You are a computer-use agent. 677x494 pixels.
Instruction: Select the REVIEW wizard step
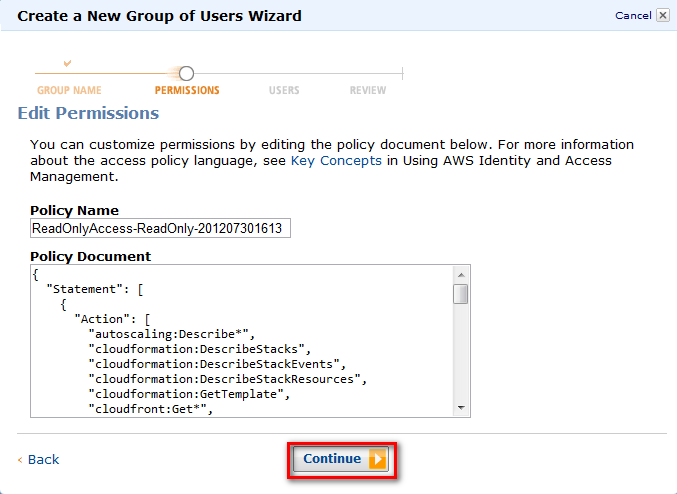click(368, 90)
